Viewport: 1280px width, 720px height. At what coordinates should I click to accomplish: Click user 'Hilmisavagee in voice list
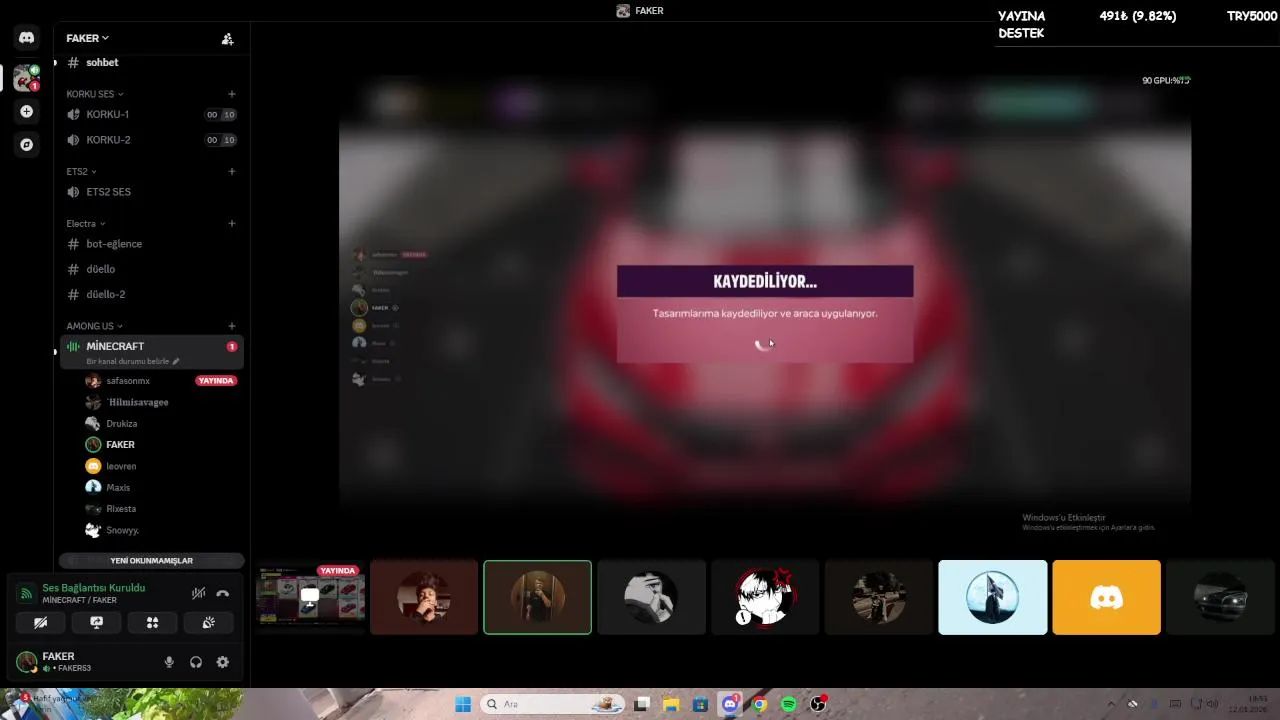pos(137,402)
